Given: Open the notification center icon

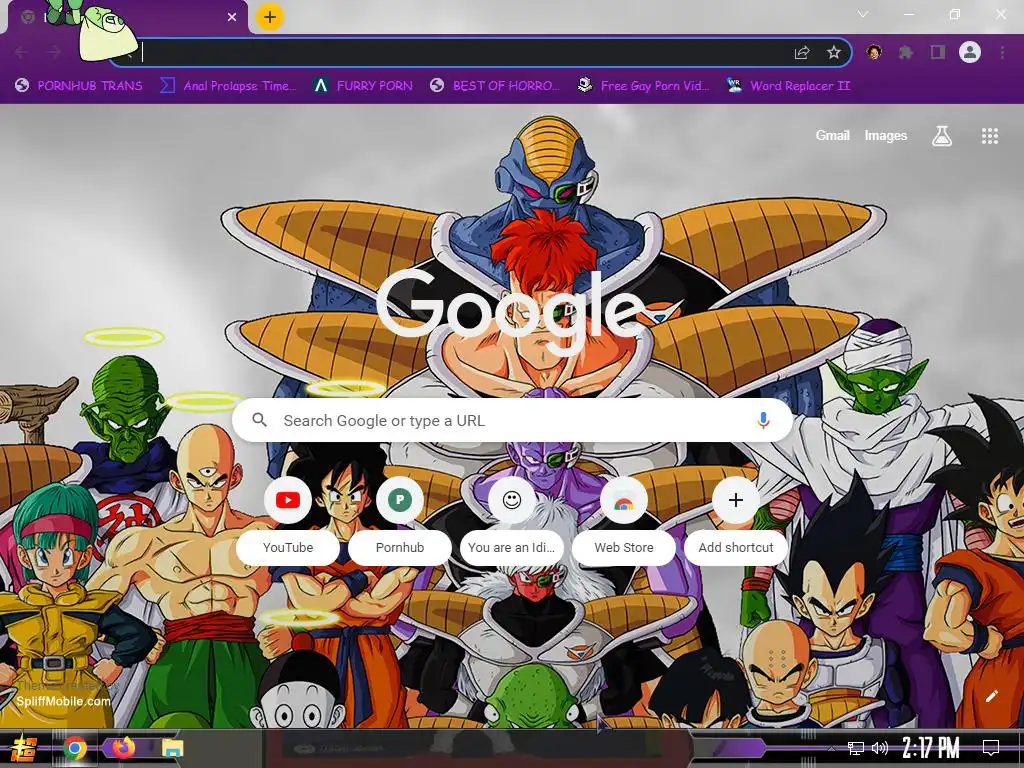Looking at the screenshot, I should (x=991, y=748).
